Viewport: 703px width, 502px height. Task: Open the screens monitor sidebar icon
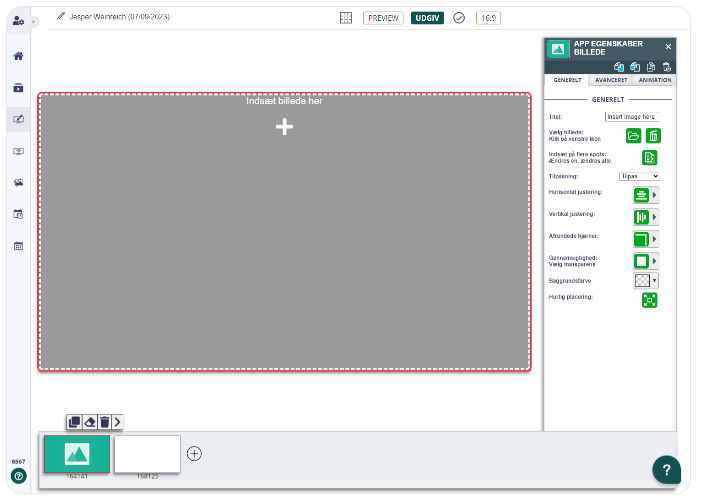coord(18,151)
